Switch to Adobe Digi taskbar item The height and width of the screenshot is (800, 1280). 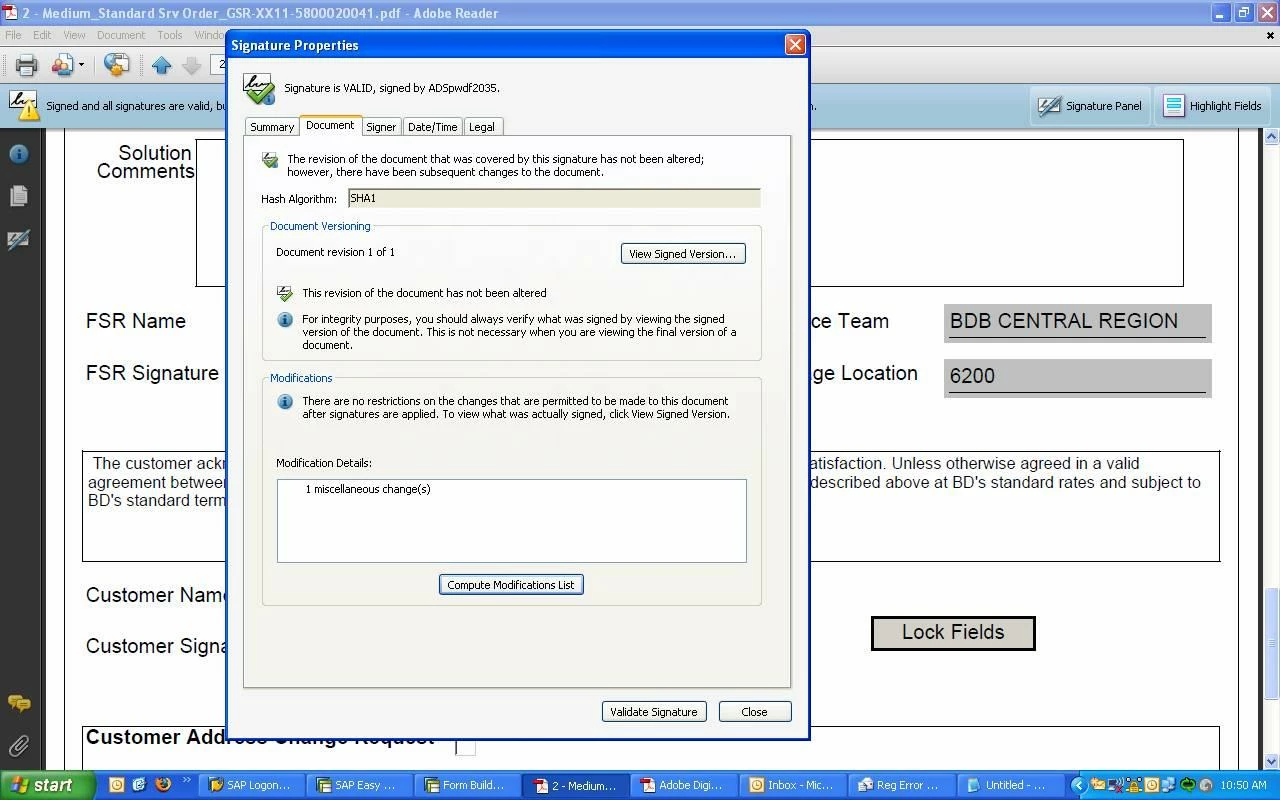[x=686, y=785]
